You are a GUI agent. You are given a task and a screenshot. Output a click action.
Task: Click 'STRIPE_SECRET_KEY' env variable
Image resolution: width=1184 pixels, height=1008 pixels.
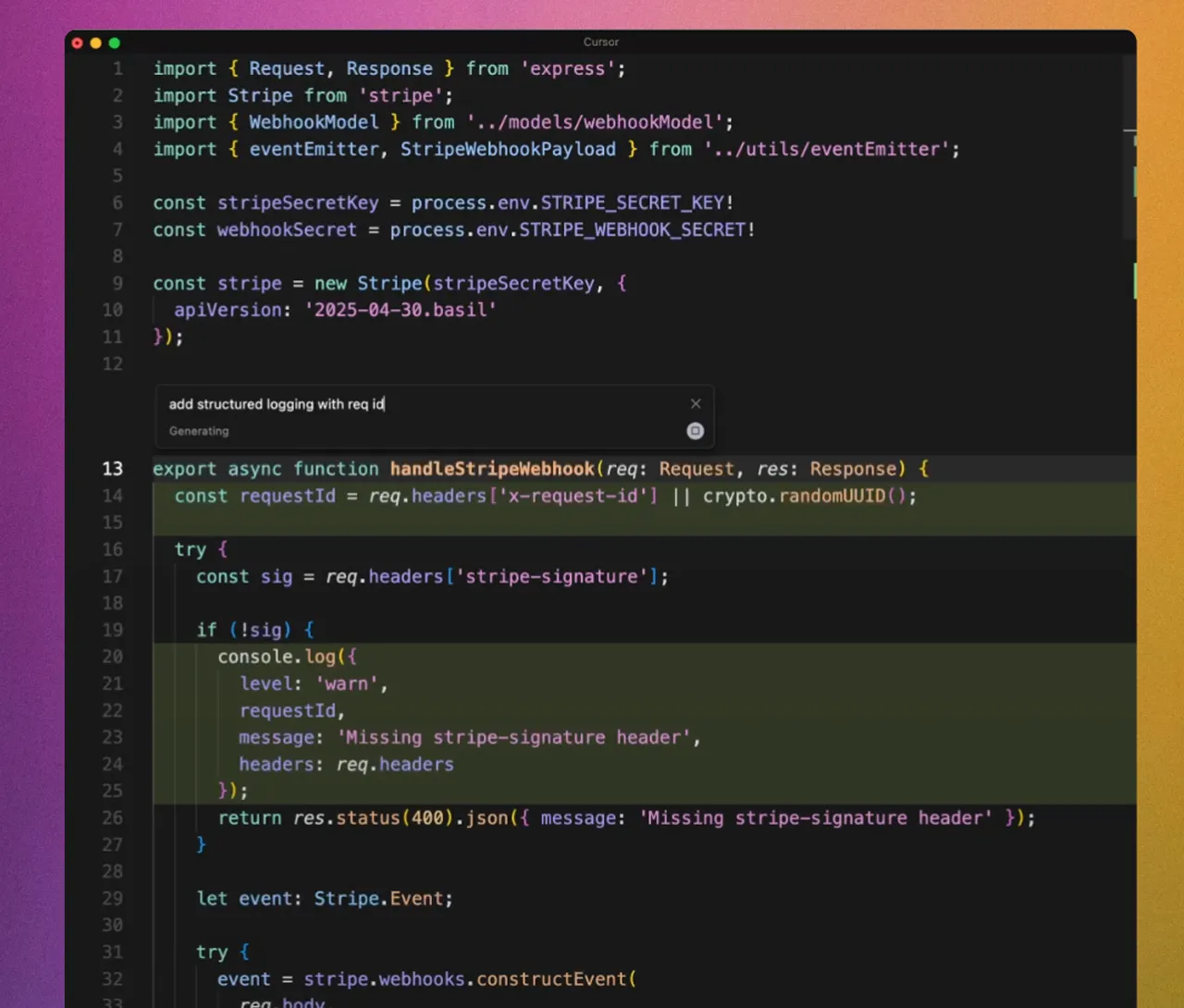633,203
